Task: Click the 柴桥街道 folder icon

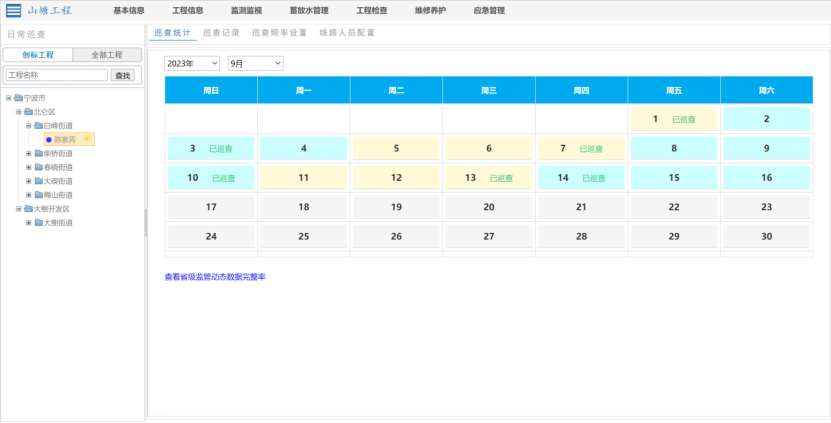Action: pos(39,153)
